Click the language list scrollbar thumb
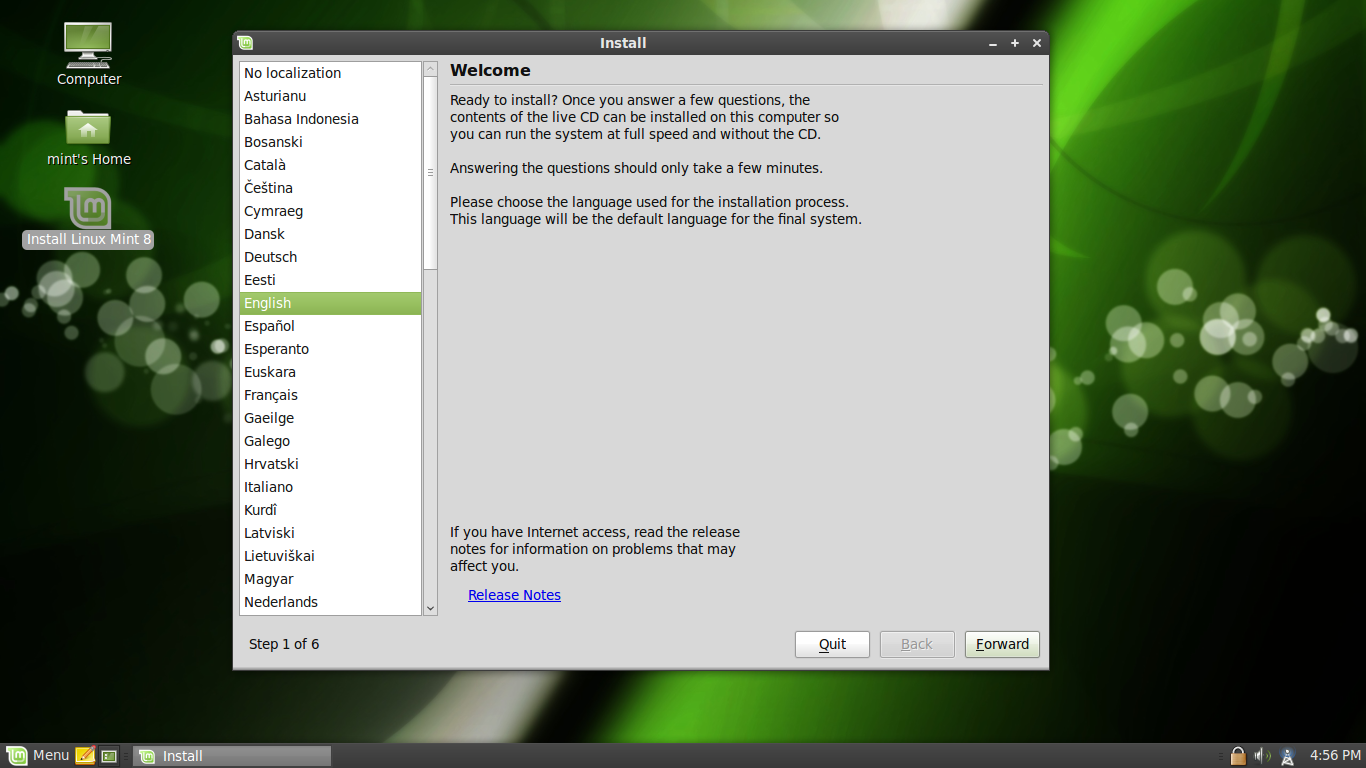1366x768 pixels. pyautogui.click(x=431, y=173)
